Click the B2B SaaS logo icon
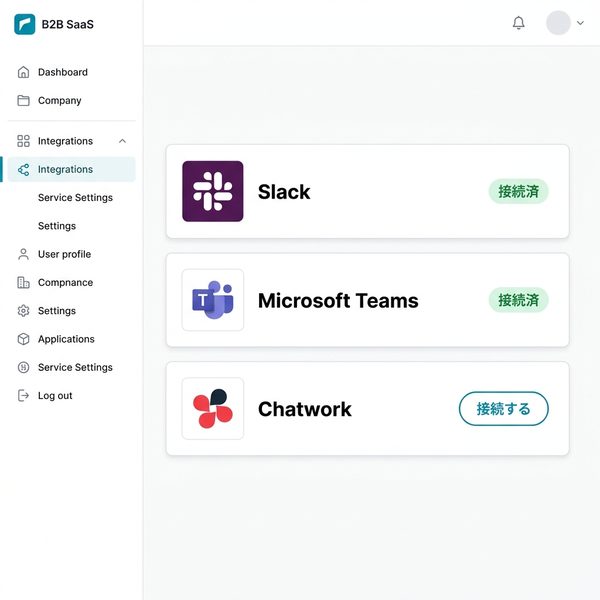 24,24
